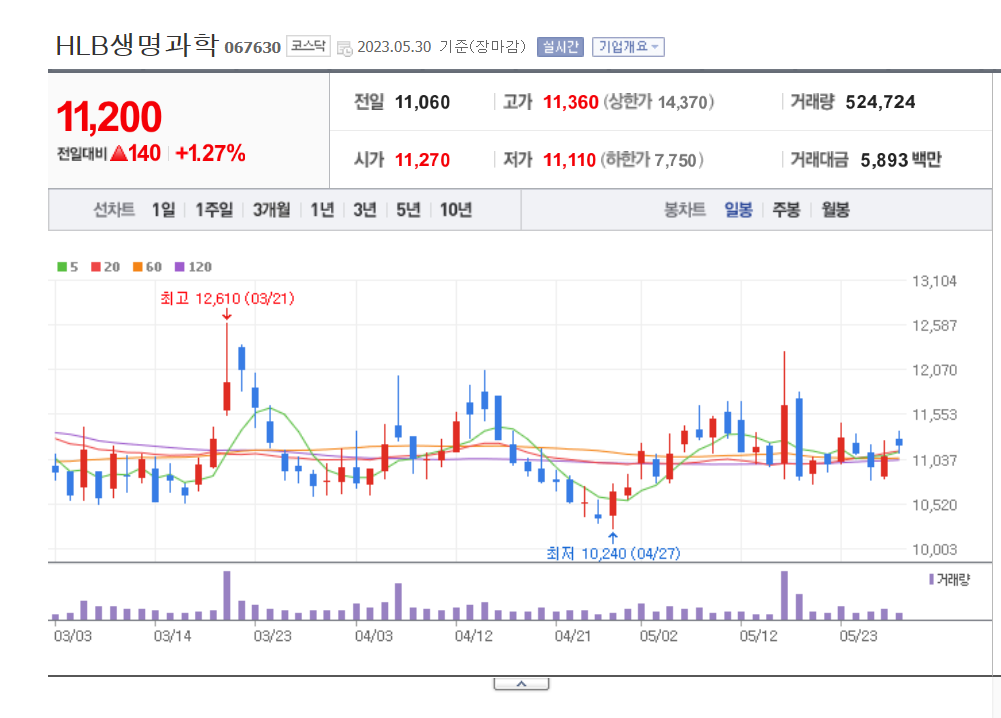Viewport: 1001px width, 718px height.
Task: Select the 1주일 line chart tab
Action: pos(214,209)
